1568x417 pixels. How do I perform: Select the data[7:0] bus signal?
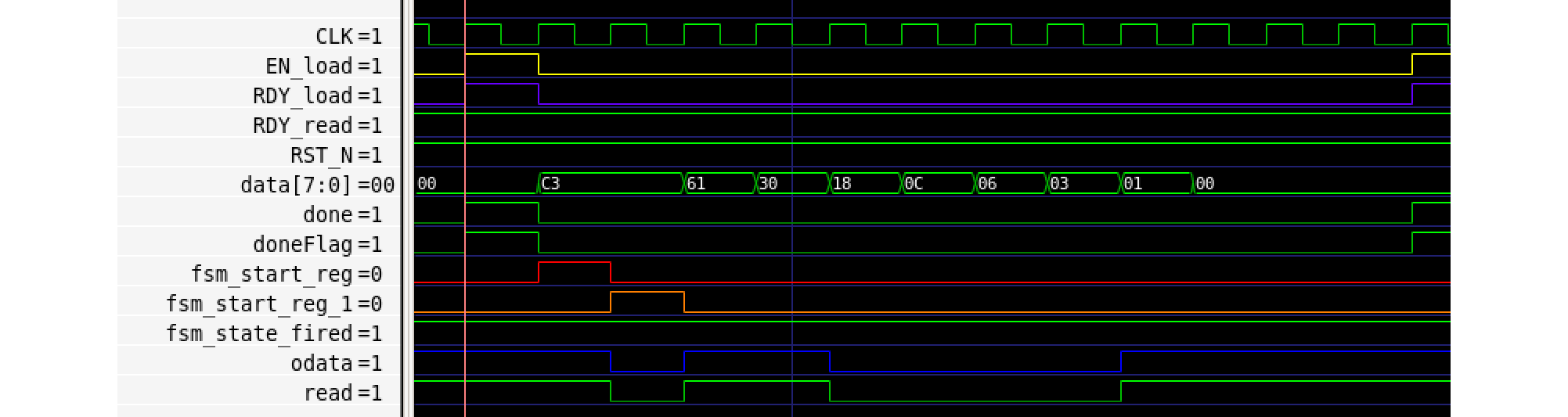pos(296,185)
